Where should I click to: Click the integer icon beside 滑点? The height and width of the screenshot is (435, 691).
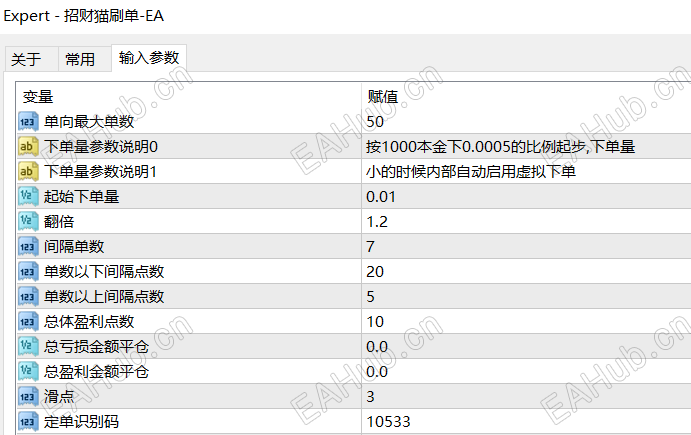pyautogui.click(x=28, y=397)
